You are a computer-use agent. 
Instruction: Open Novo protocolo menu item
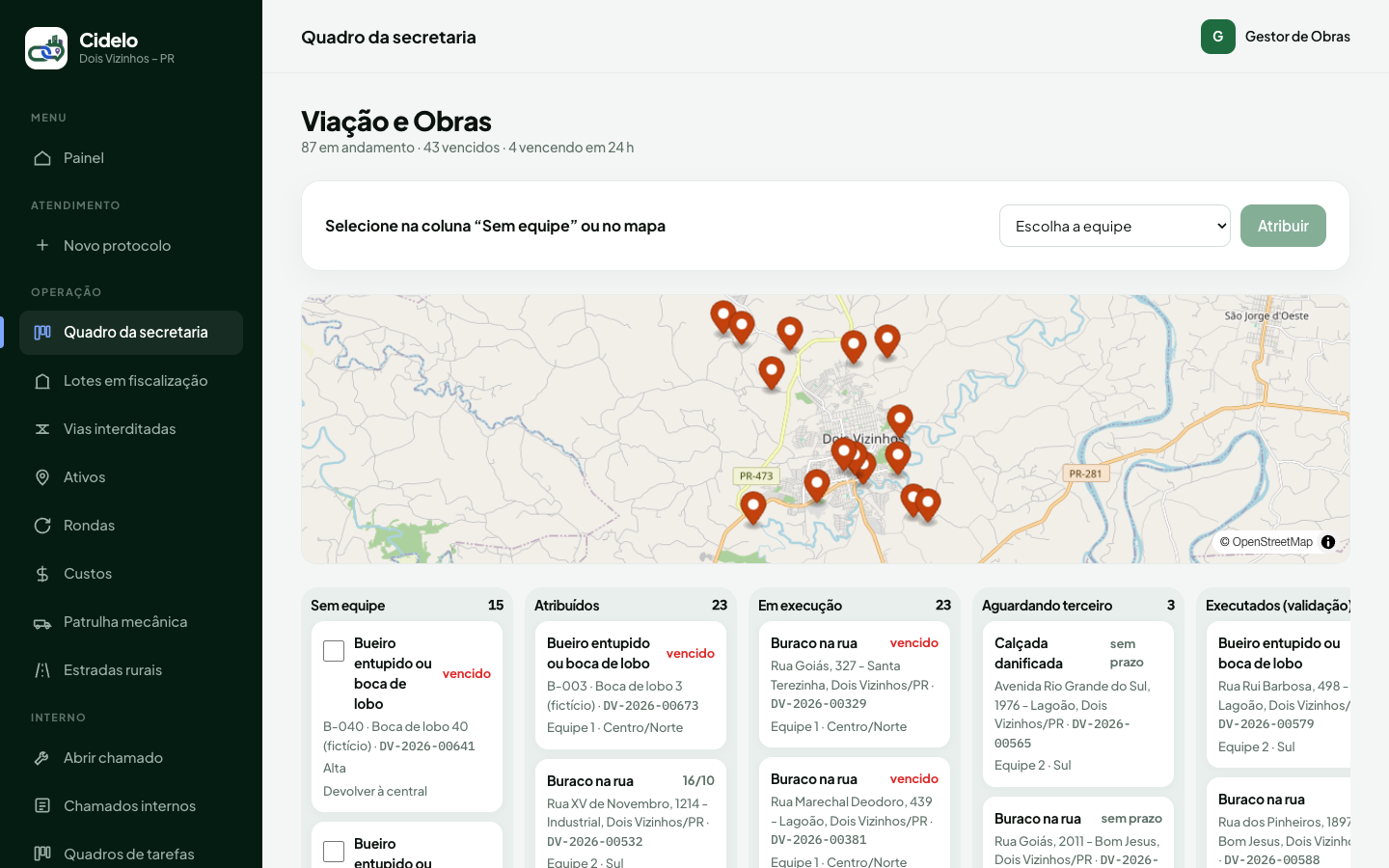[131, 245]
